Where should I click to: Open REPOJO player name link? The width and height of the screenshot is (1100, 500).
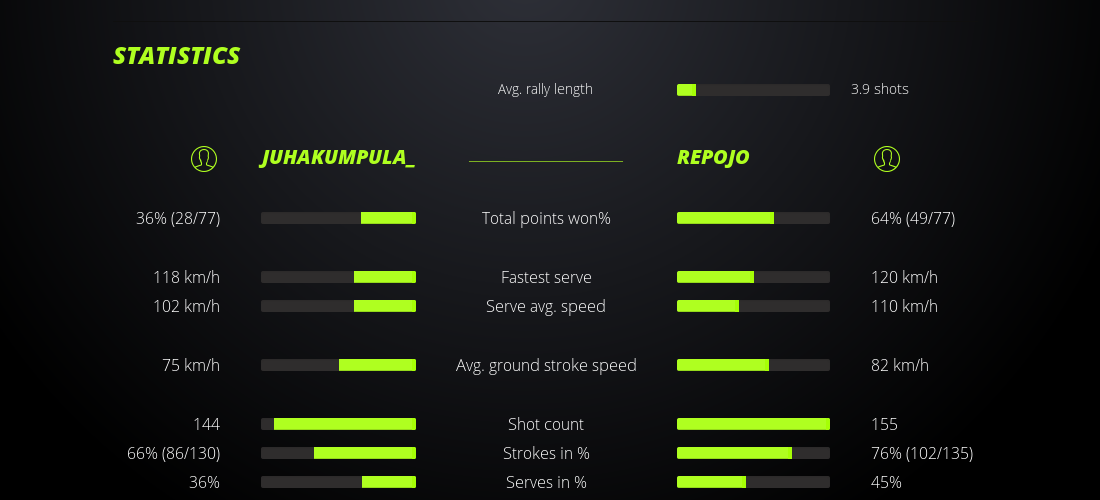pos(713,158)
